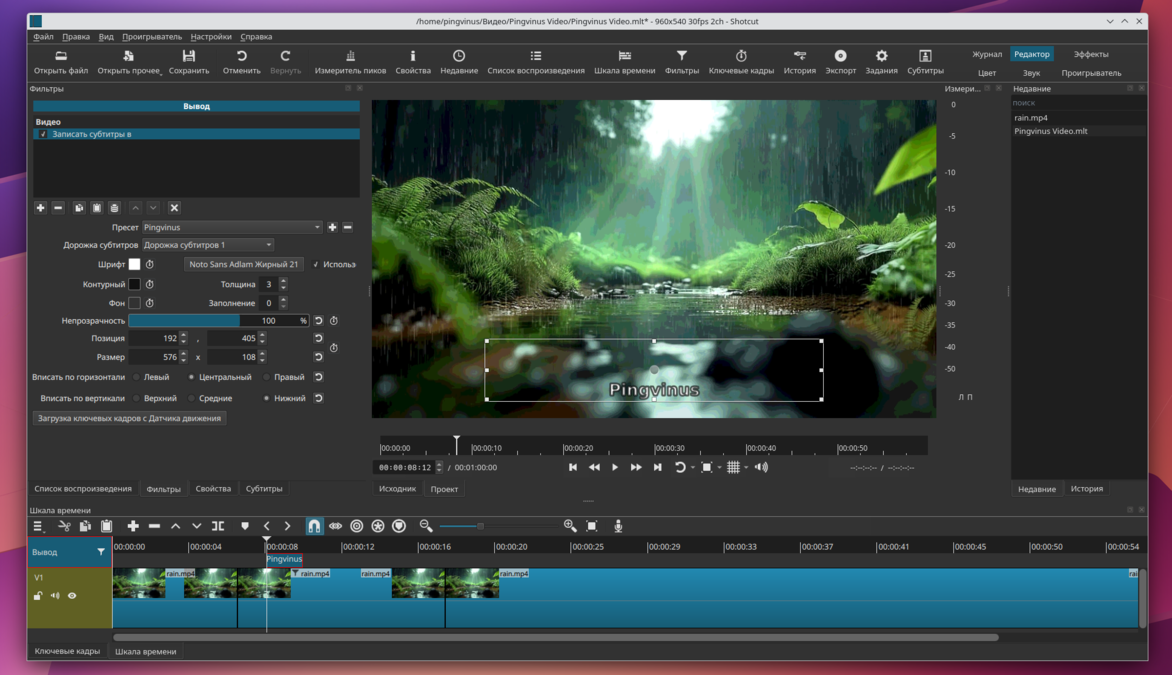Record audio with the microphone icon
1172x675 pixels.
click(x=618, y=526)
